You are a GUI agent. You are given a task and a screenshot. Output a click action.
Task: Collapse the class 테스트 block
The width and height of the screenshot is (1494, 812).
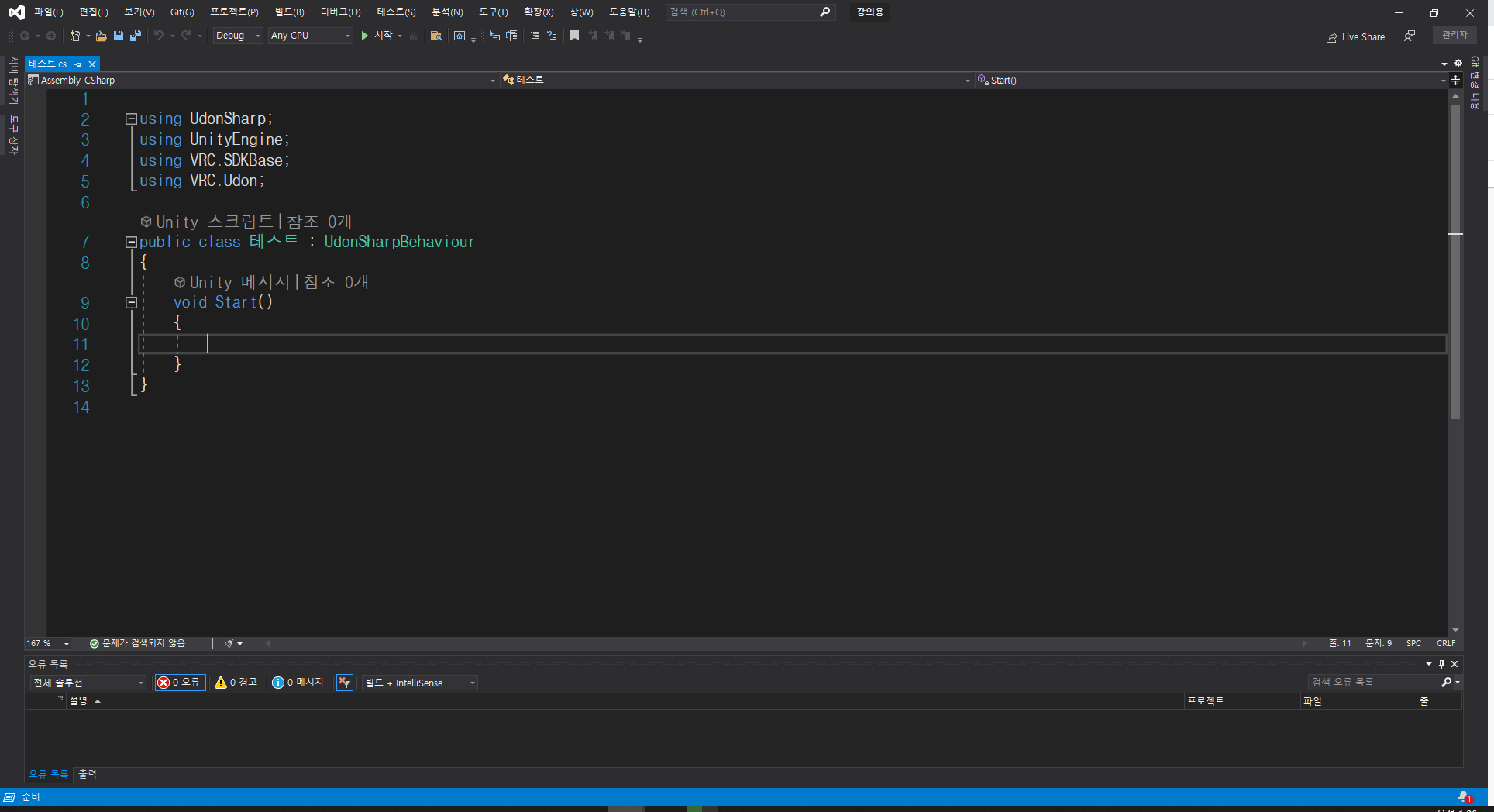(x=132, y=243)
